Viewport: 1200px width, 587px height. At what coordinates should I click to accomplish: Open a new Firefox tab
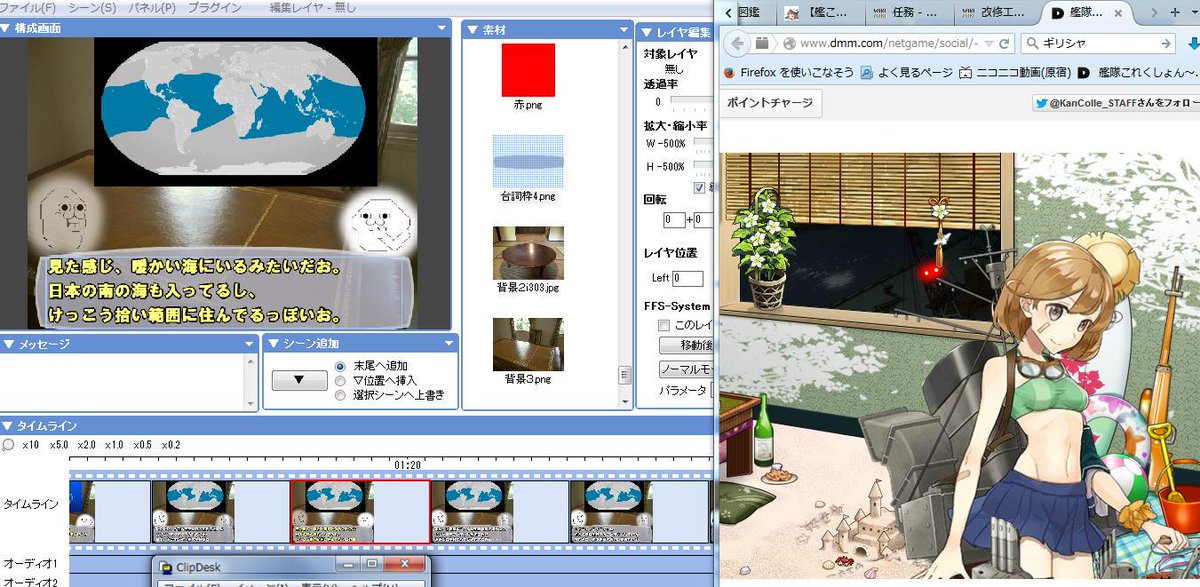(1175, 12)
